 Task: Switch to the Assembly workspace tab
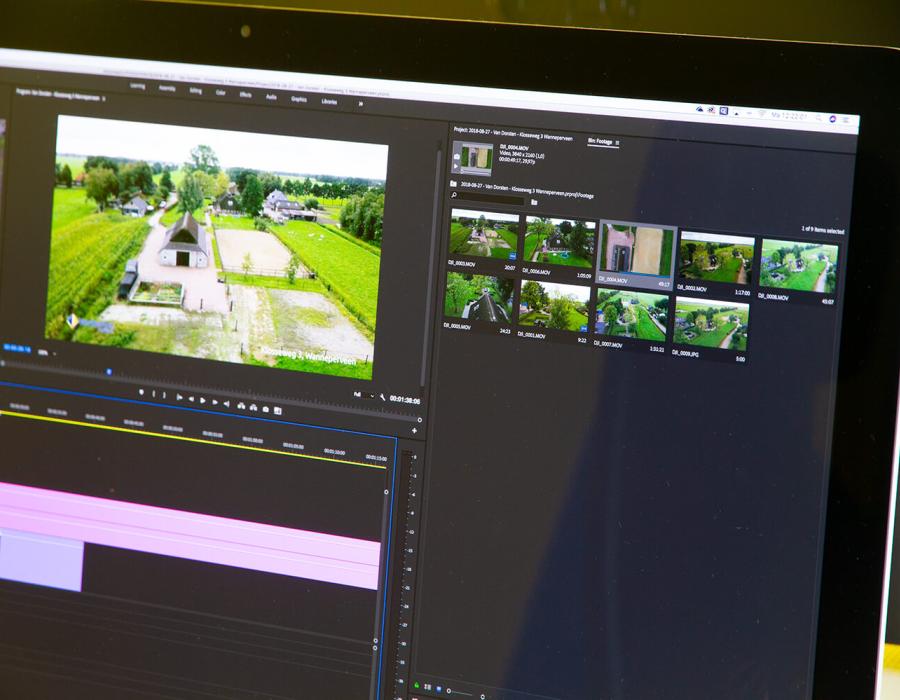coord(167,88)
